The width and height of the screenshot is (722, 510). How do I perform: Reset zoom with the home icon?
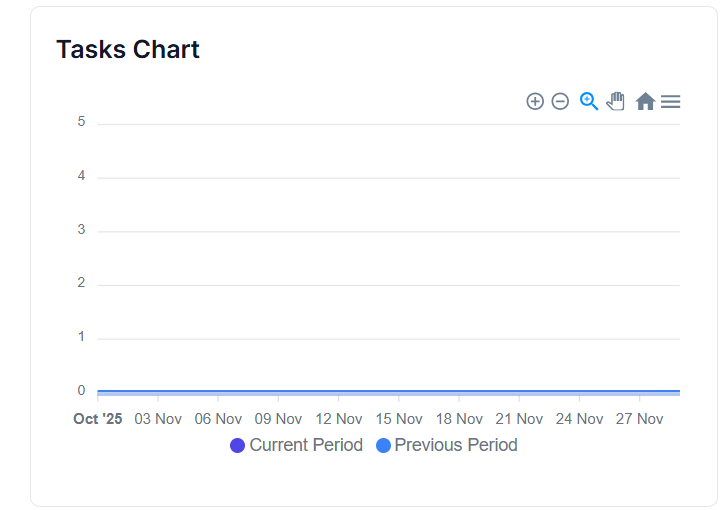tap(645, 101)
